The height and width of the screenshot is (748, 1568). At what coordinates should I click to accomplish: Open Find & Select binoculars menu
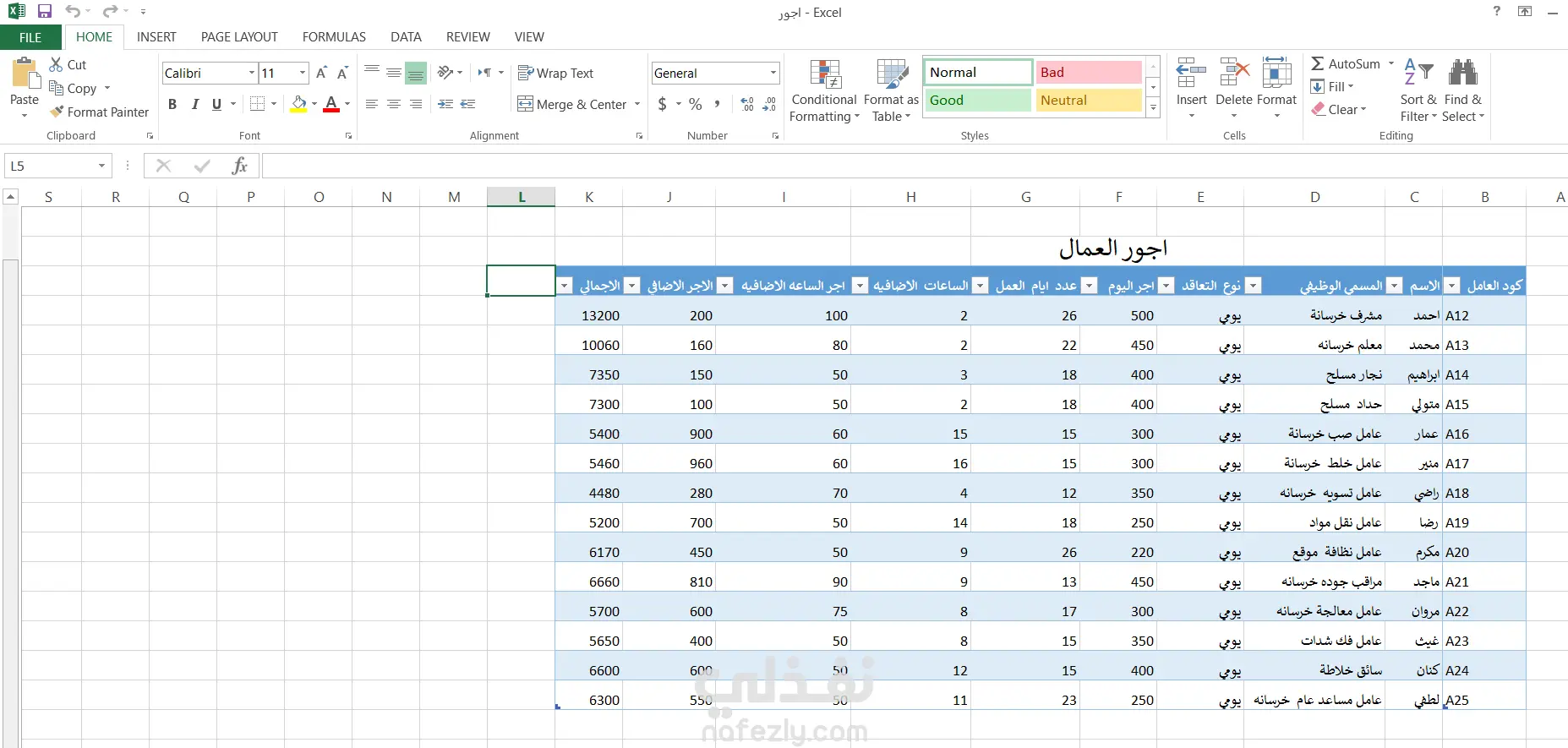(x=1463, y=91)
